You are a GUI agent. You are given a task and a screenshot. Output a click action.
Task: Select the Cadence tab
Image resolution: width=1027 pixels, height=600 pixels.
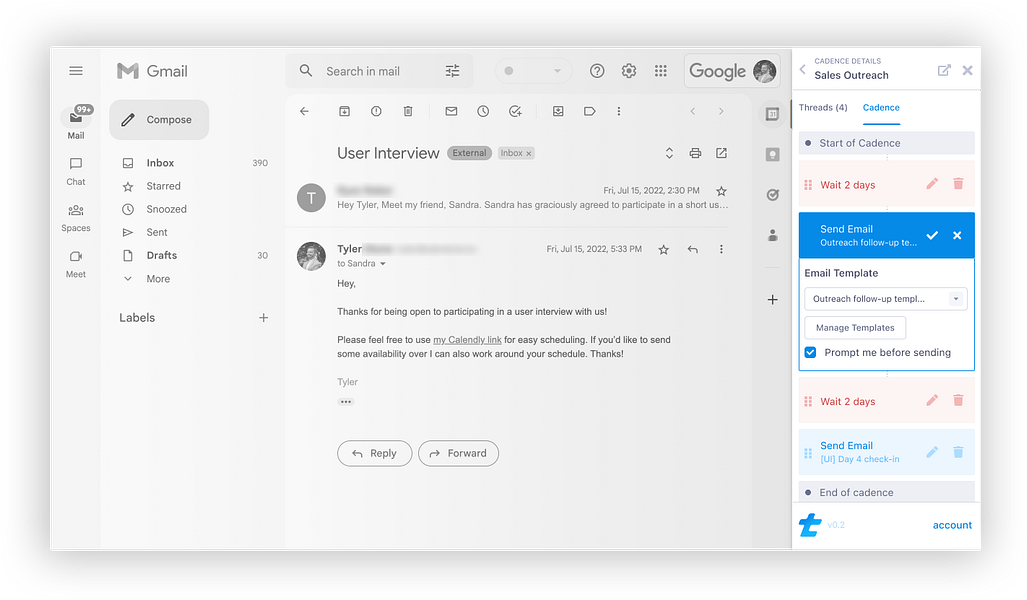point(881,107)
